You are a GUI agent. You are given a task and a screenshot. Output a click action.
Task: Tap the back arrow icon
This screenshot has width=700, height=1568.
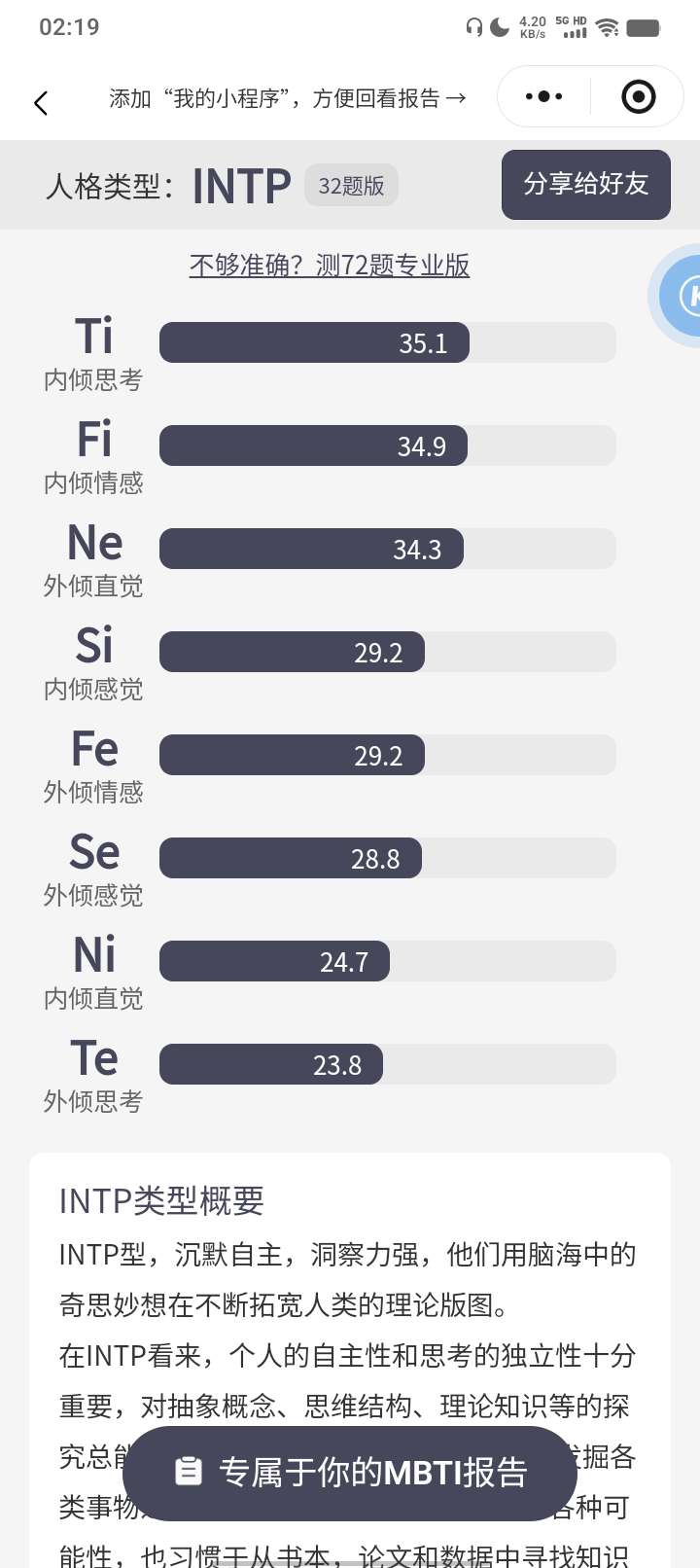(41, 102)
